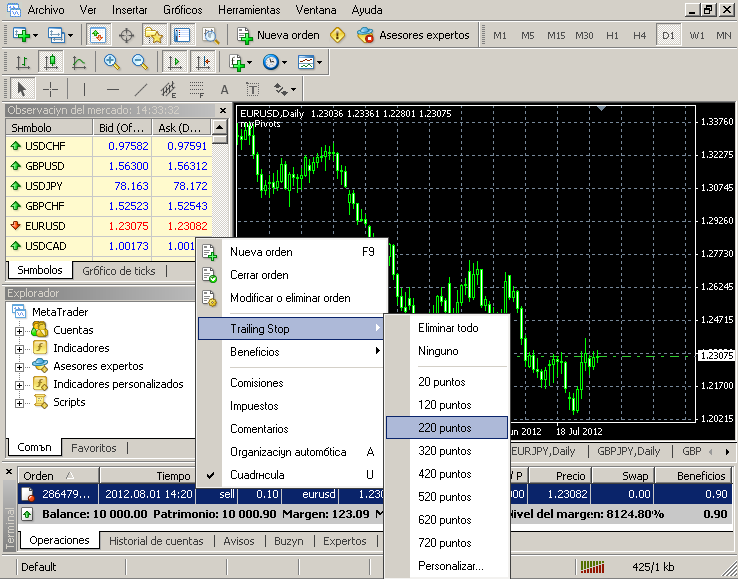Select the line chart type icon
Screen dimensions: 738x579
point(78,62)
